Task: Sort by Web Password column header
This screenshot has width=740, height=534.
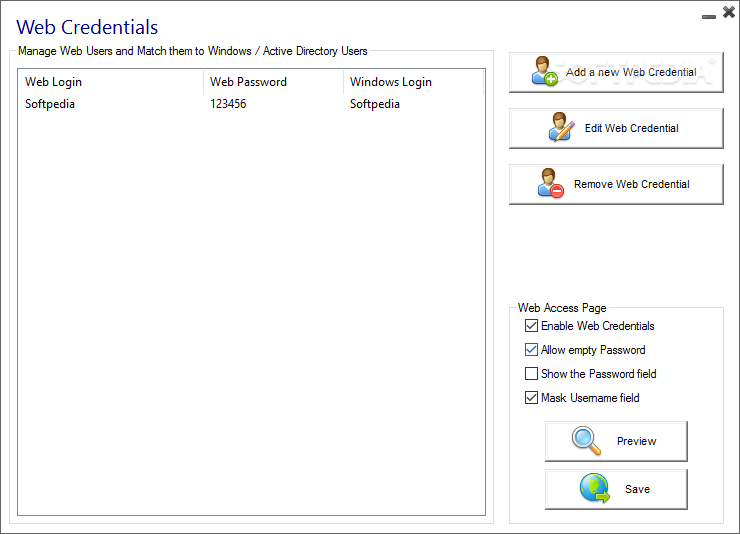Action: (x=274, y=82)
